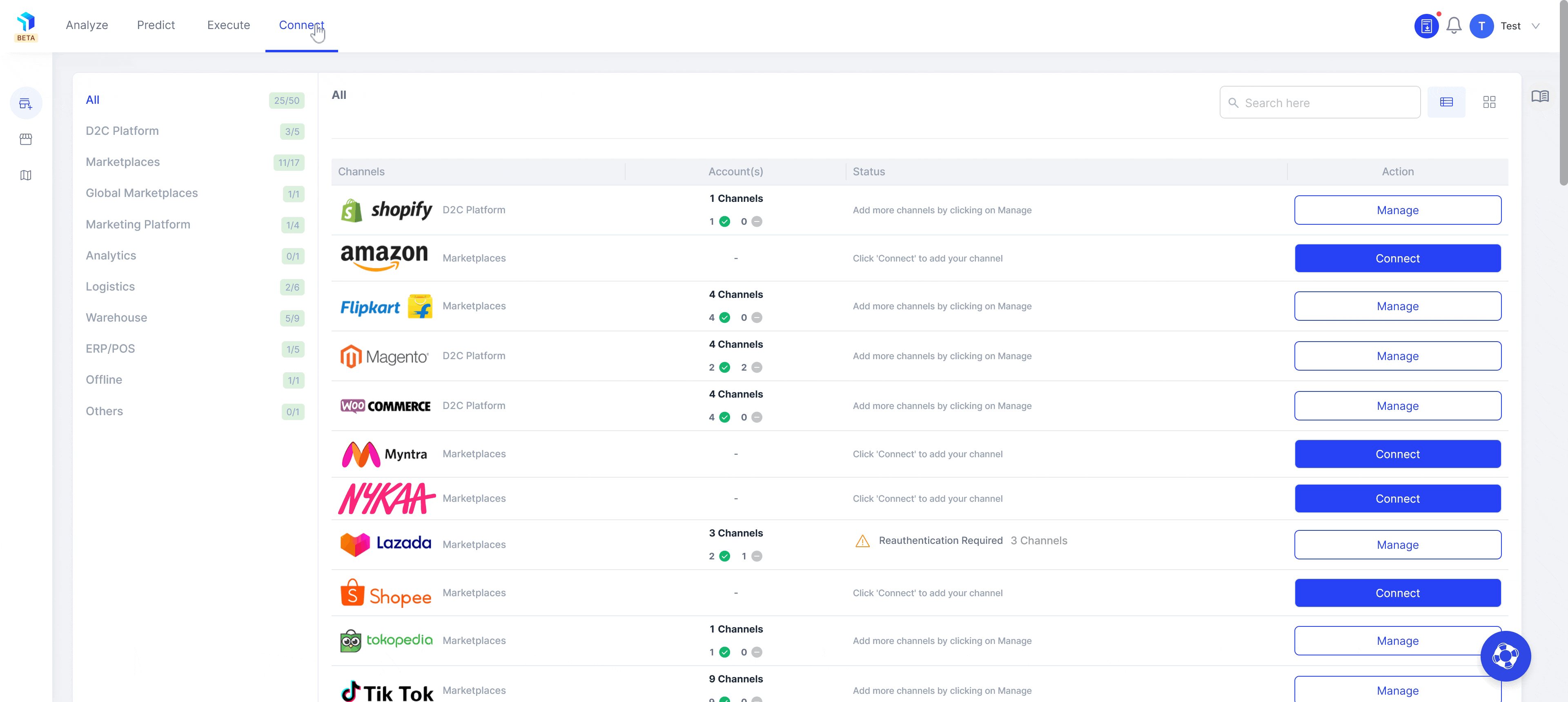The image size is (1568, 702).
Task: Expand the Test user dropdown chevron
Action: (1535, 26)
